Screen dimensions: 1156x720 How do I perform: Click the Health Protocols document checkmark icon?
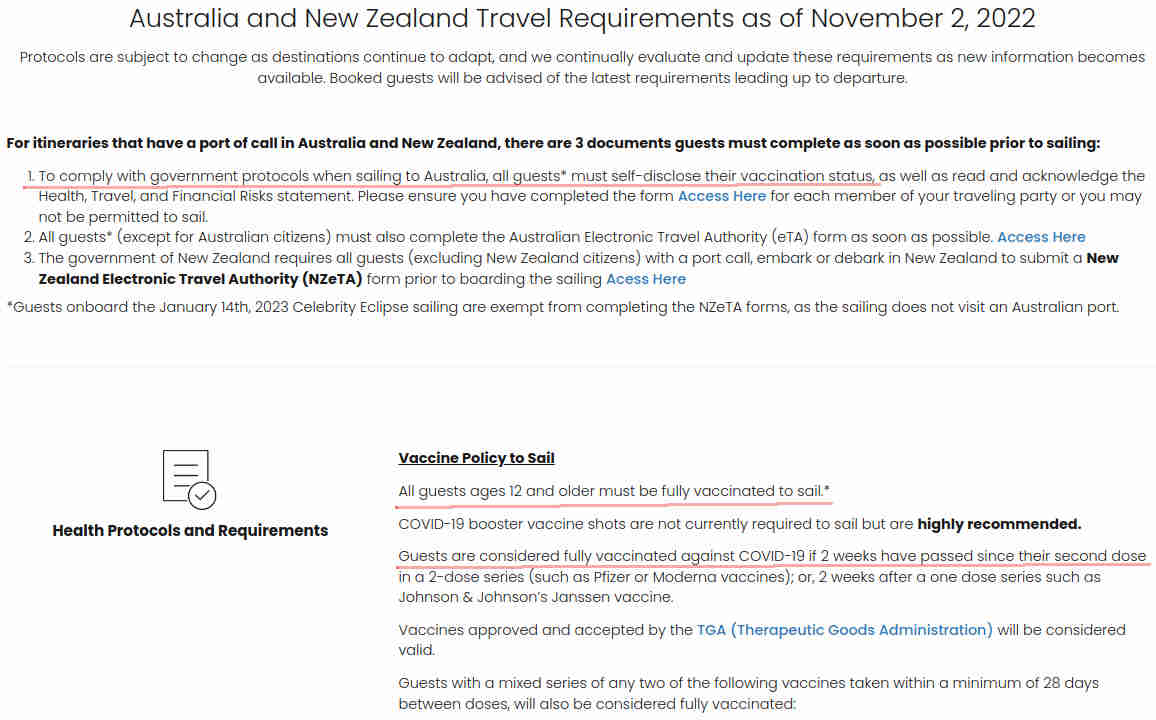pos(189,480)
